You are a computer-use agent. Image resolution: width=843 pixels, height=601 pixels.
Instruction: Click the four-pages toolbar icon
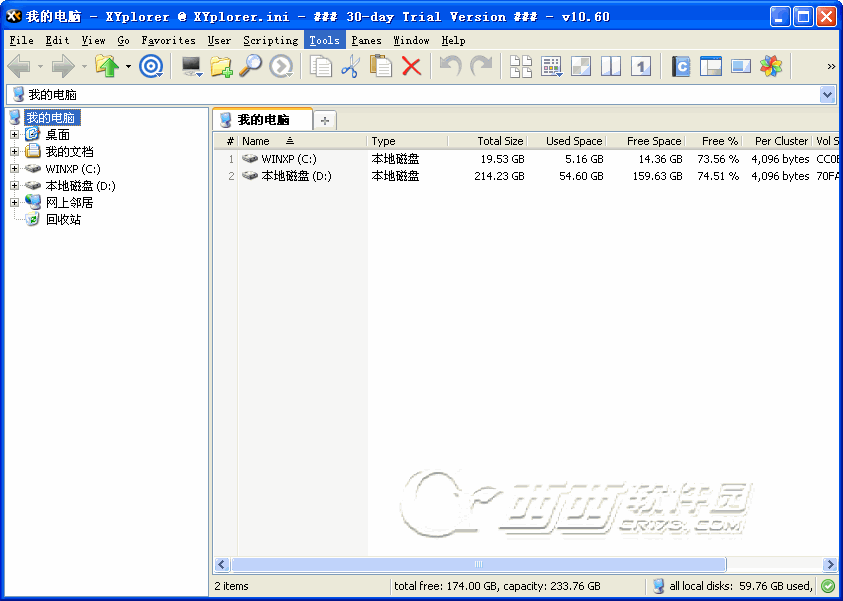tap(521, 67)
